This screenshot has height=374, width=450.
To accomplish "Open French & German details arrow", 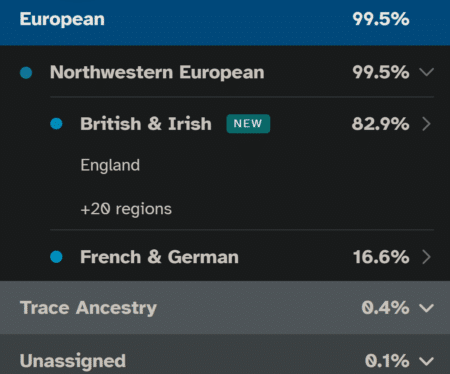I will click(427, 257).
